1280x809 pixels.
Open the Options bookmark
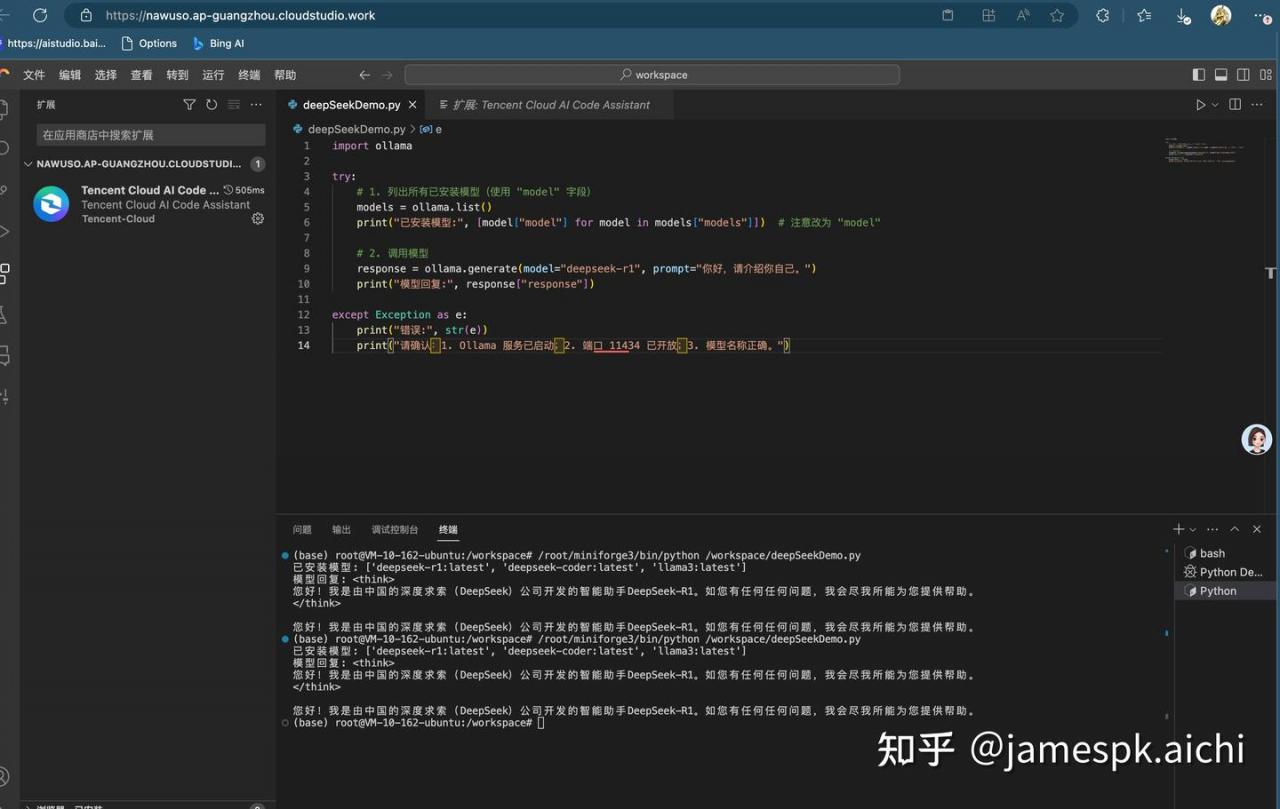148,43
